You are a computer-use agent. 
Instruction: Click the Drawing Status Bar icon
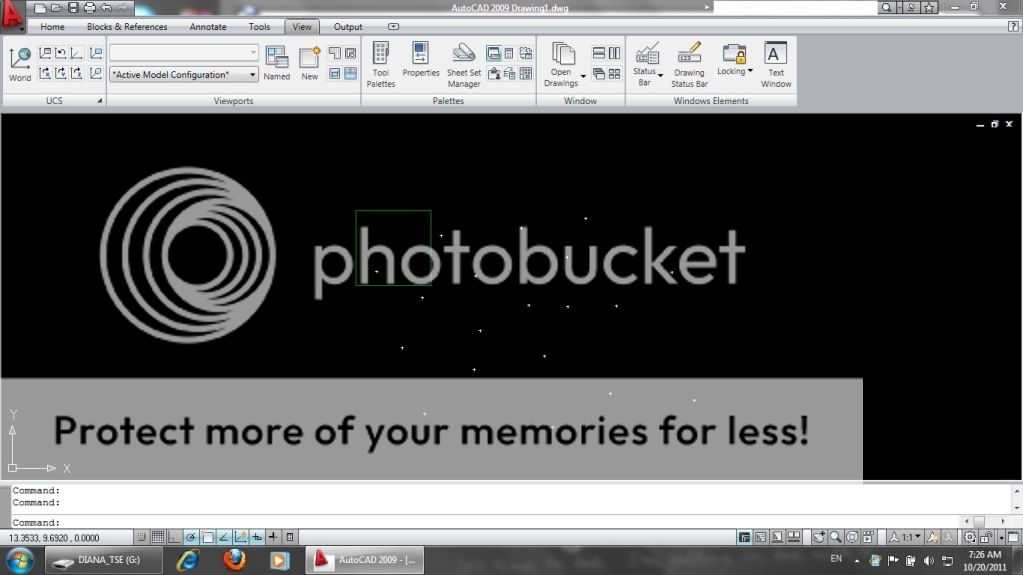[690, 64]
